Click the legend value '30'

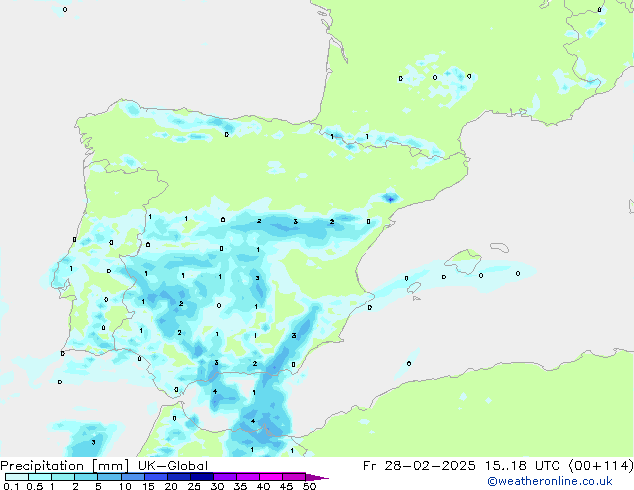pyautogui.click(x=217, y=486)
